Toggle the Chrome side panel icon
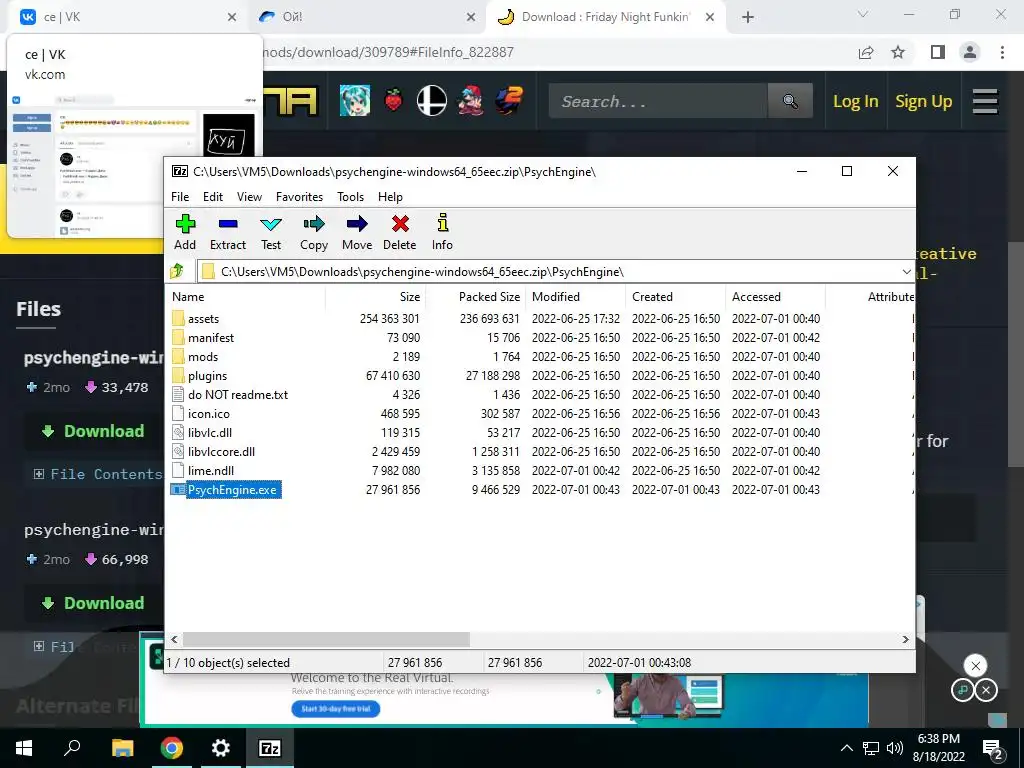Image resolution: width=1024 pixels, height=768 pixels. coord(938,52)
